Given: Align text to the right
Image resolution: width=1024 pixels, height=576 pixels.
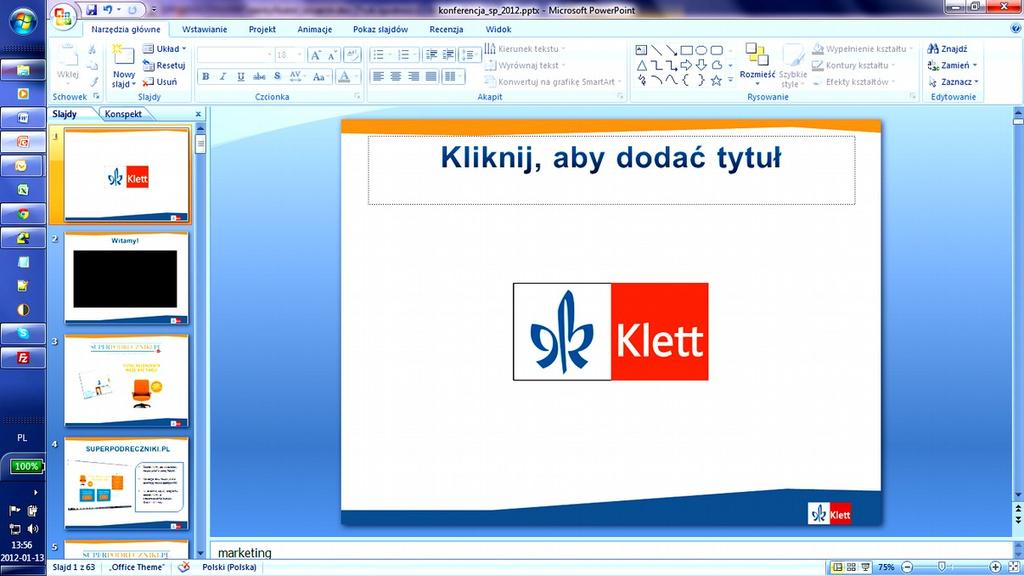Looking at the screenshot, I should [x=413, y=76].
